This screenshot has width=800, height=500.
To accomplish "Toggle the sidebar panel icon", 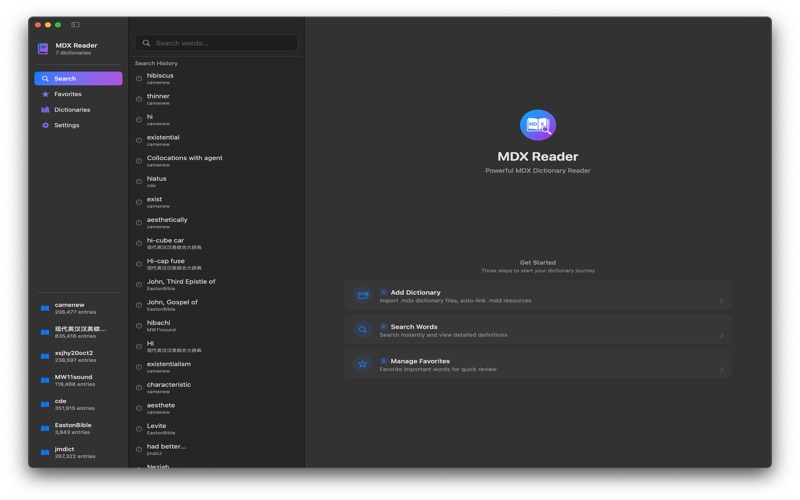I will [76, 24].
